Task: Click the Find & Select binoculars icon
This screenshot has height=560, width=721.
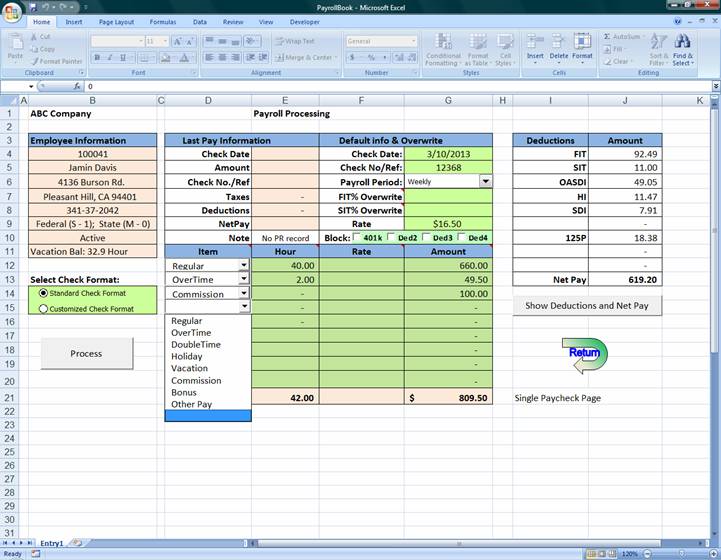Action: pos(683,43)
